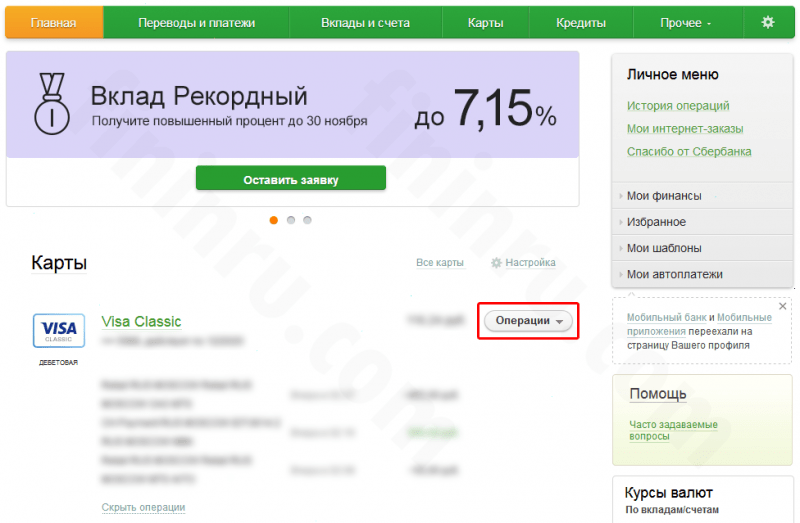The image size is (800, 523).
Task: Click the Оставить заявку button
Action: pos(291,178)
